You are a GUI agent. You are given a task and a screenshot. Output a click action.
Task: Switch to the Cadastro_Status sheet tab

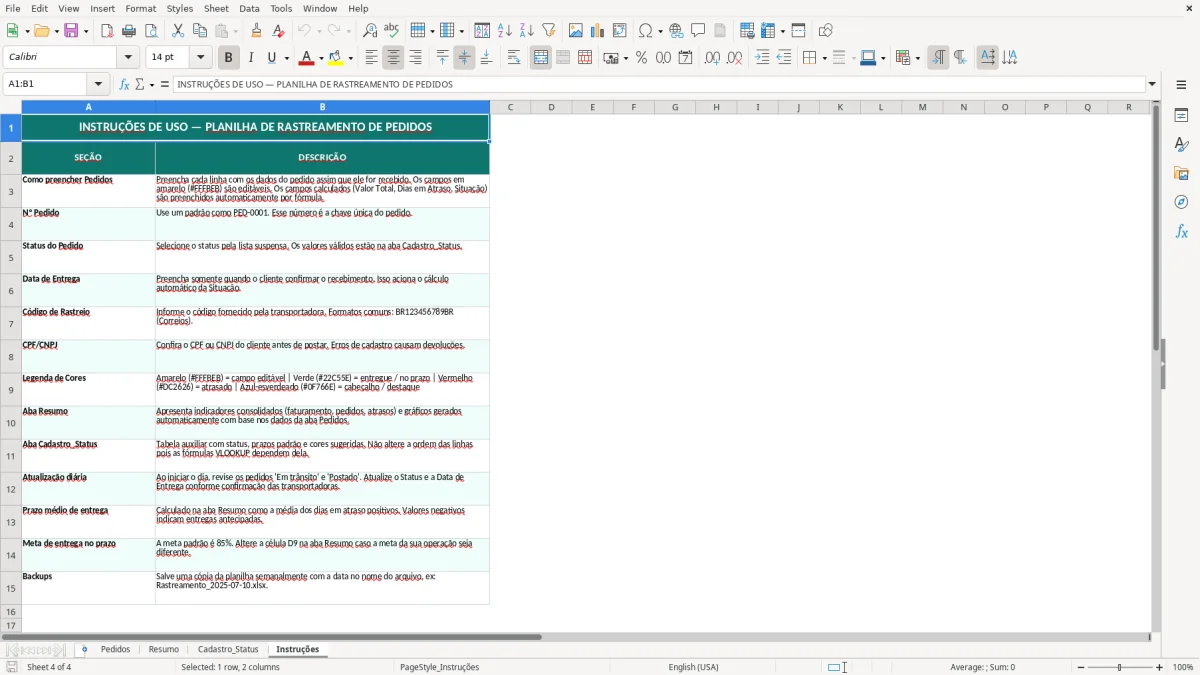point(228,649)
